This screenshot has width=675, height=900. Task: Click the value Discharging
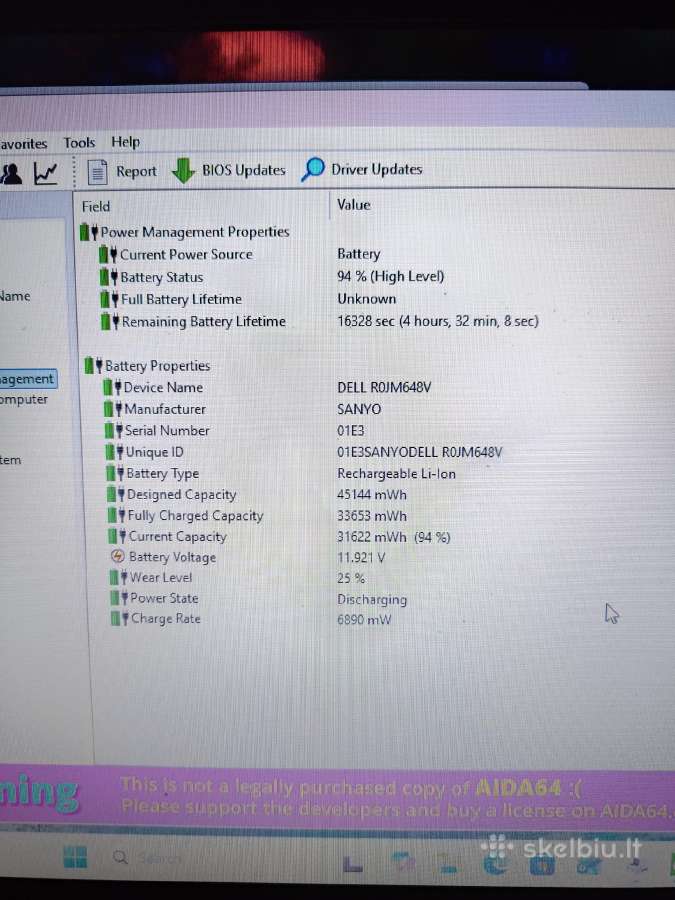coord(372,600)
